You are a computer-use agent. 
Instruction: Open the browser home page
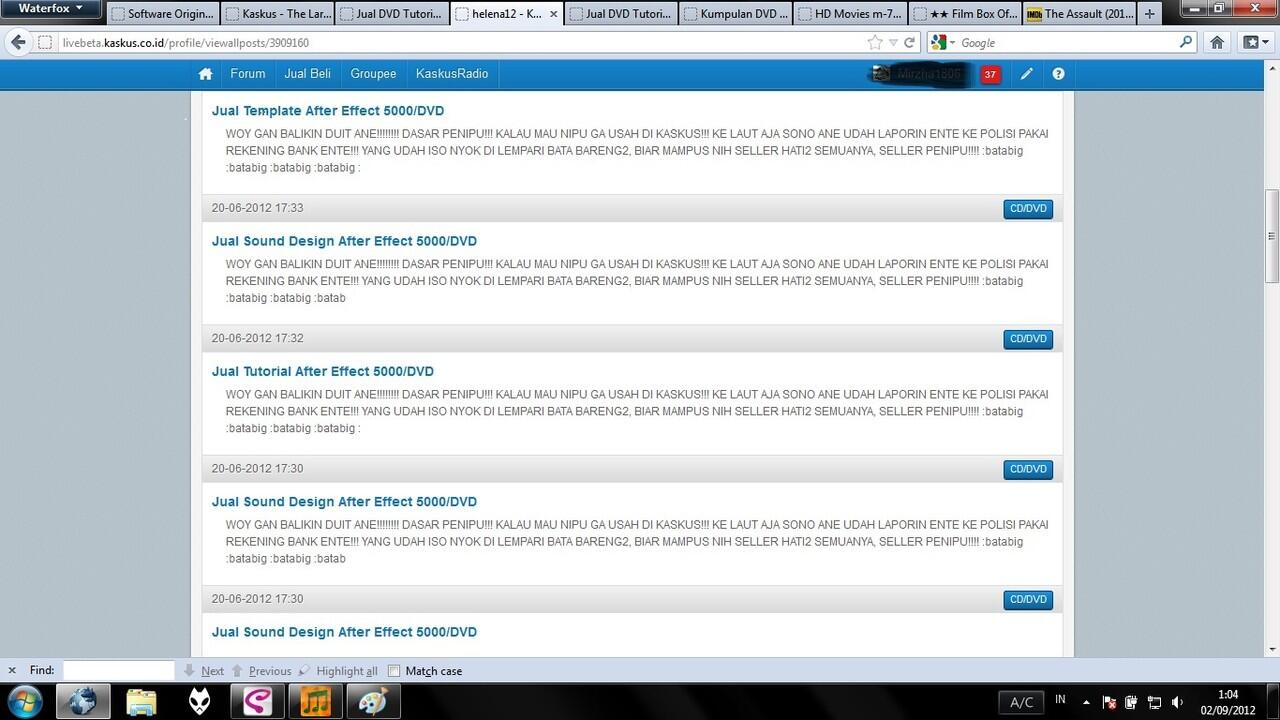point(1217,42)
